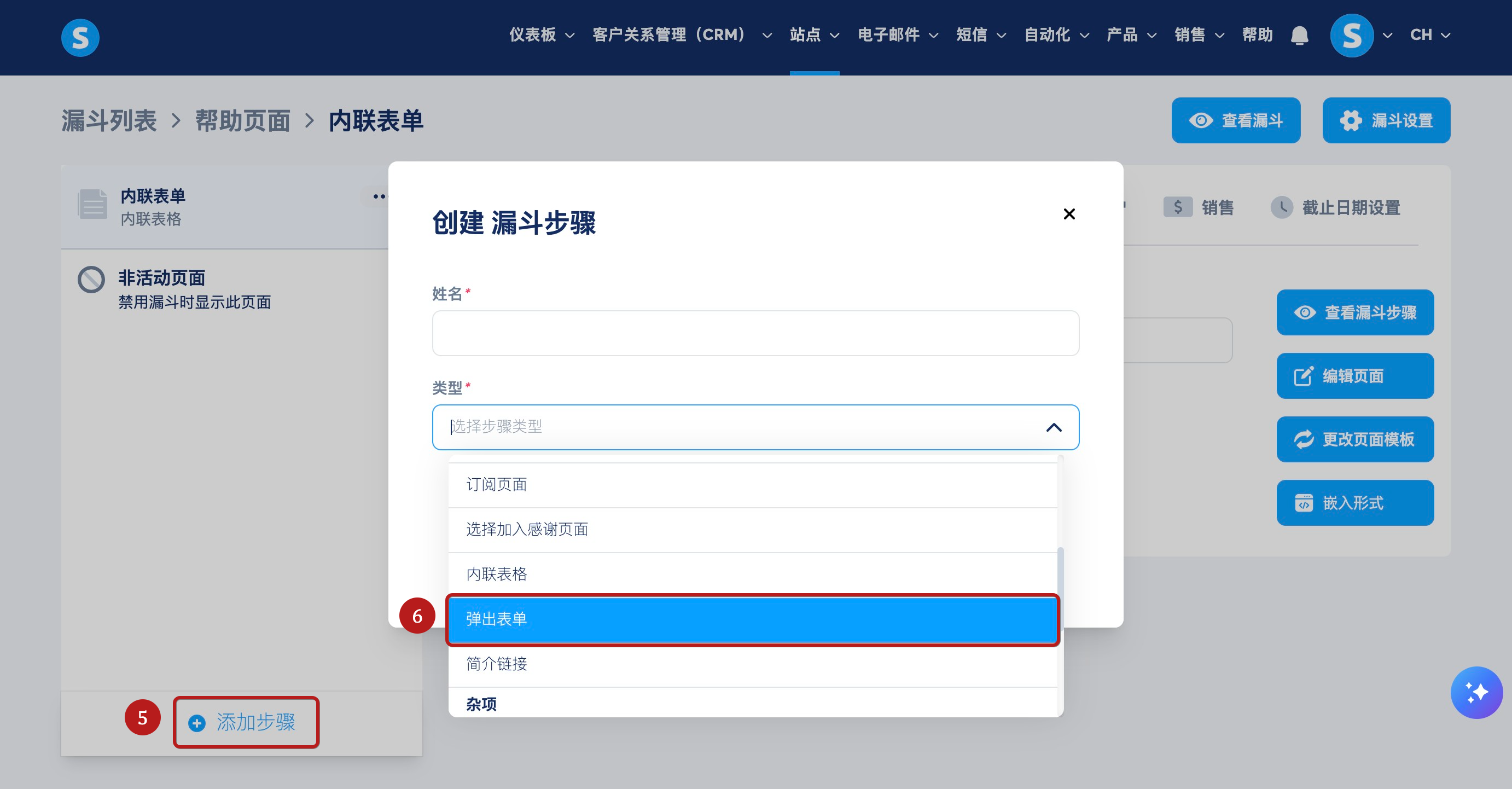Close the 创建漏斗步骤 dialog
Screen dimensions: 1512x789
[1069, 214]
